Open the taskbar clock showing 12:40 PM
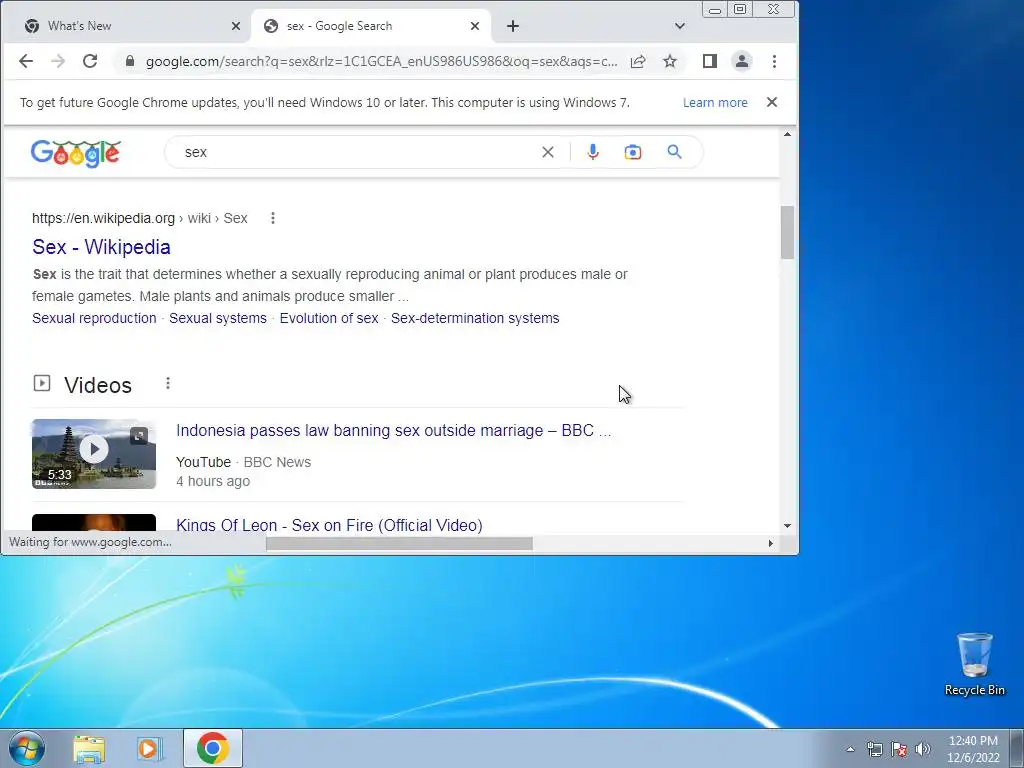Screen dimensions: 1024x768 click(x=973, y=749)
